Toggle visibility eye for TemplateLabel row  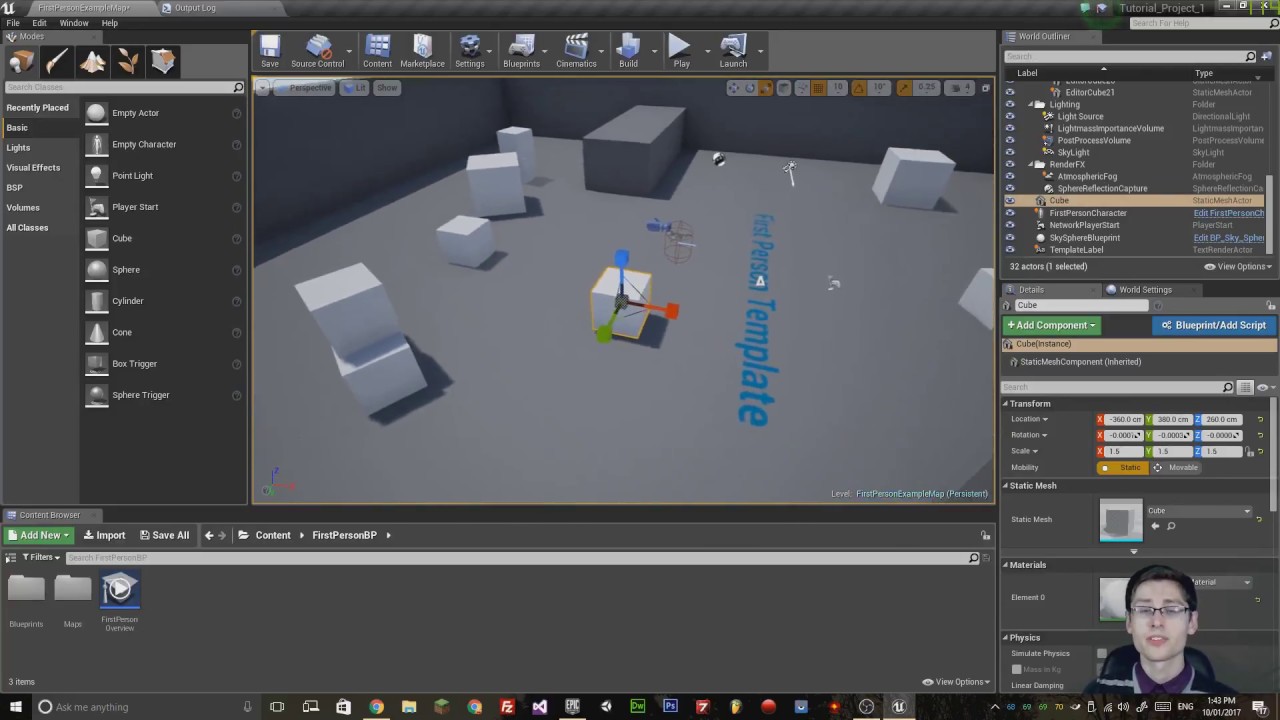[1009, 250]
